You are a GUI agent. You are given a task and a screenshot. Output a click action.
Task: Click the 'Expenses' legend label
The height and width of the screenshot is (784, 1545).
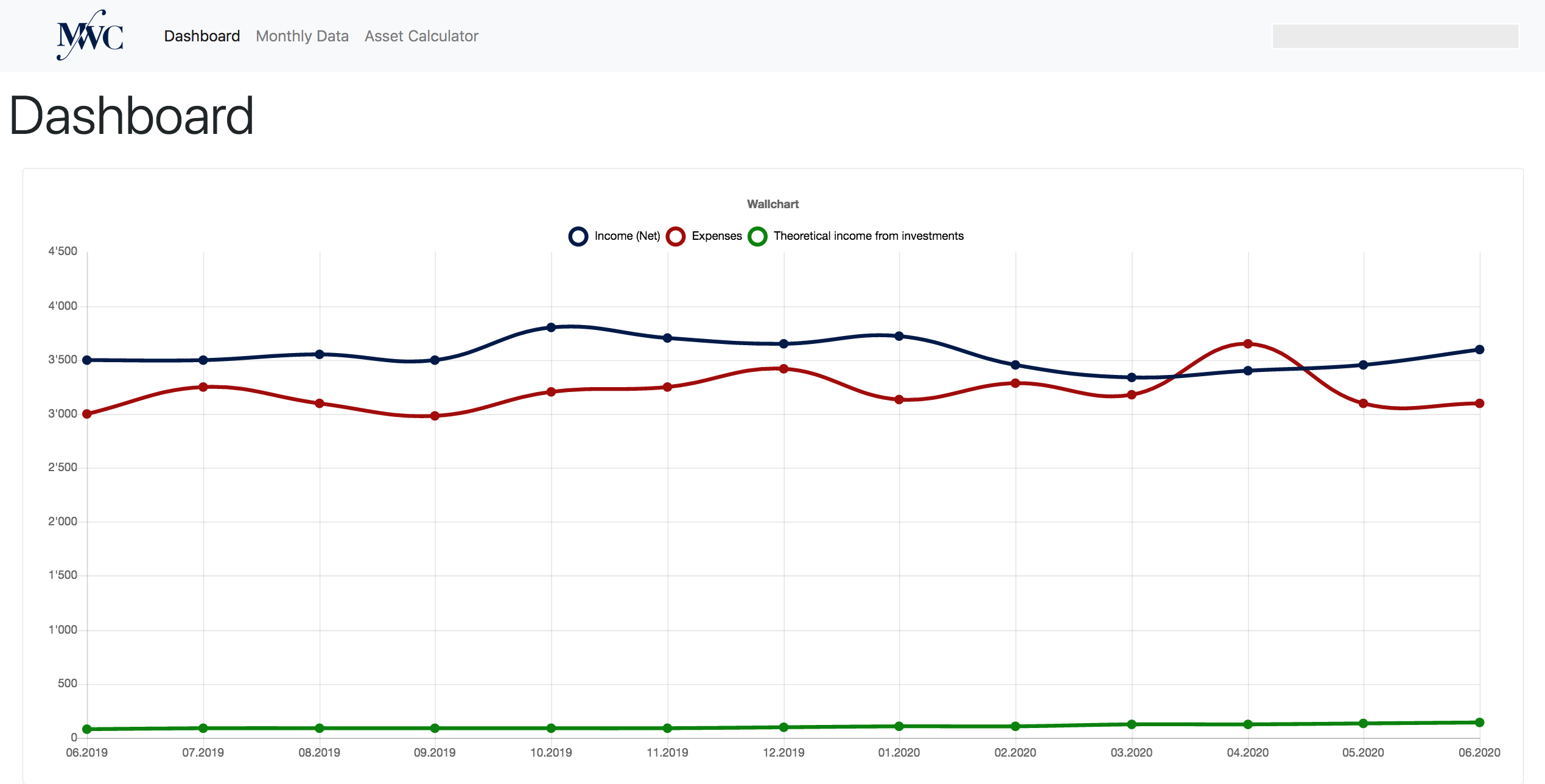pyautogui.click(x=716, y=236)
